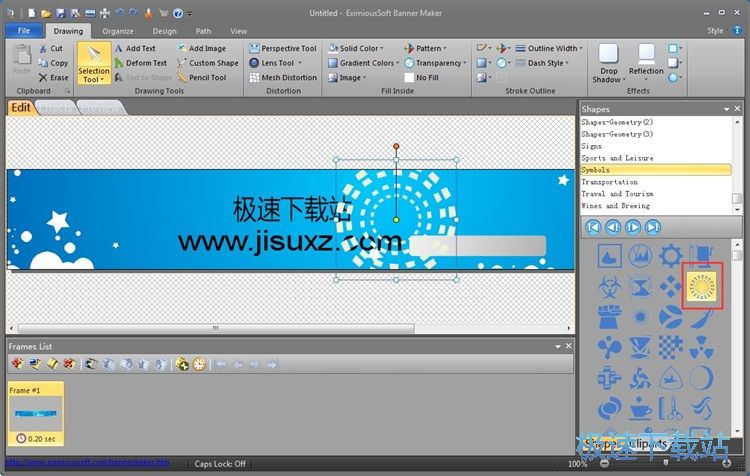Image resolution: width=750 pixels, height=476 pixels.
Task: Click the Copy command
Action: (x=53, y=63)
